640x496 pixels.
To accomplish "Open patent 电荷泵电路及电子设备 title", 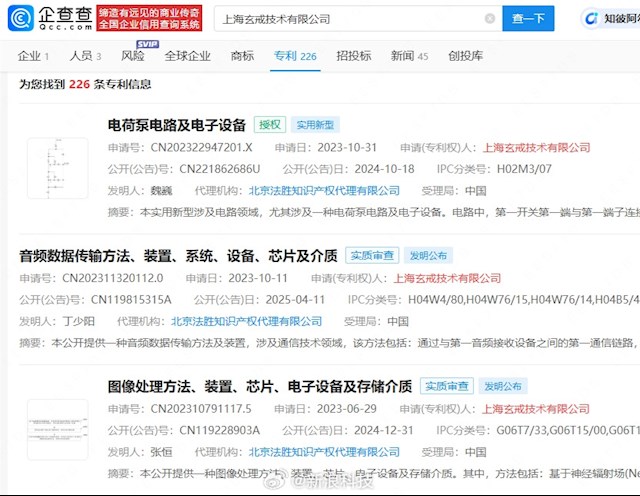I will tap(177, 125).
